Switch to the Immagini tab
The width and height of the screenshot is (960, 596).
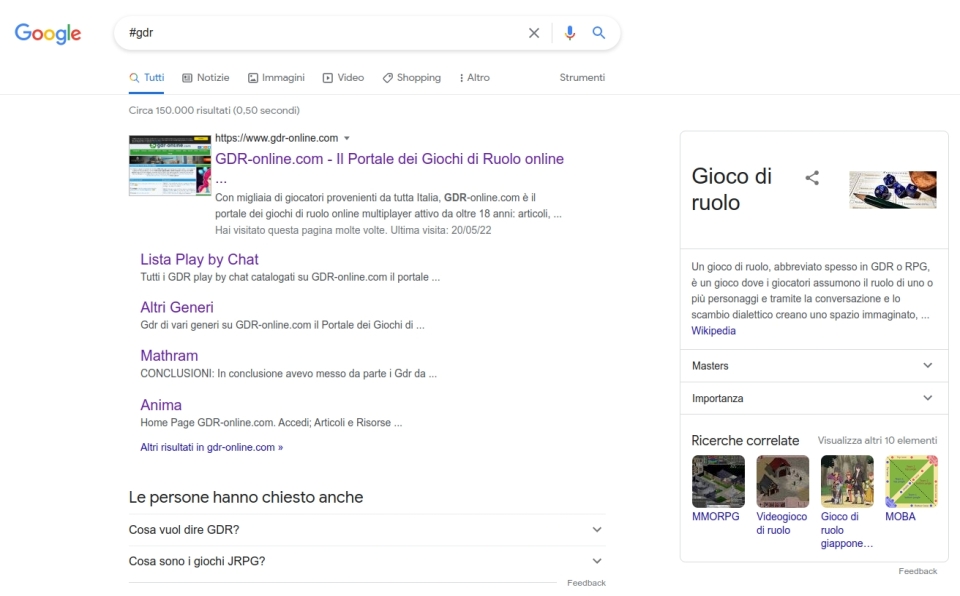[x=276, y=78]
